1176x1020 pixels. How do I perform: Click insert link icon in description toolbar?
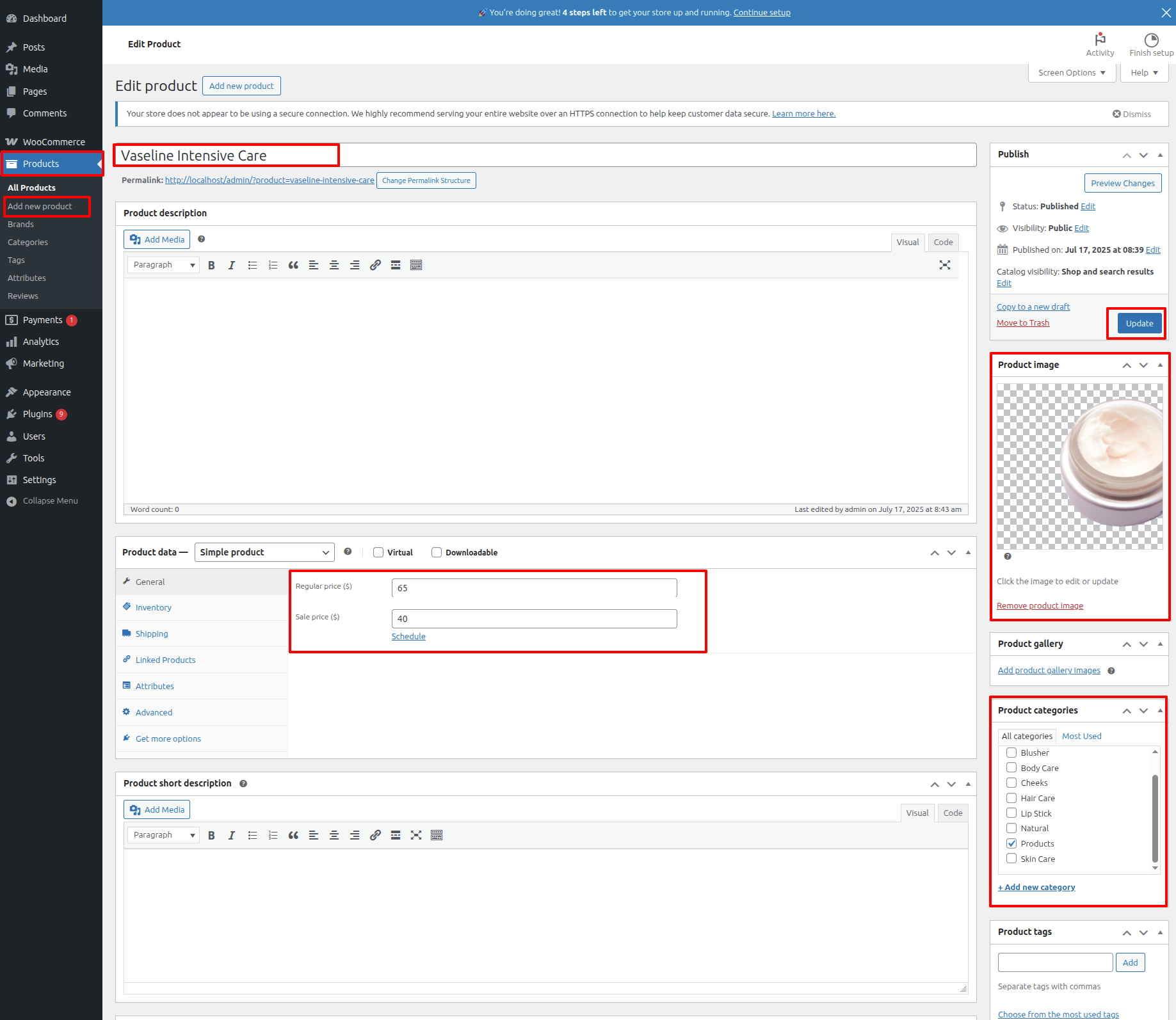tap(375, 265)
